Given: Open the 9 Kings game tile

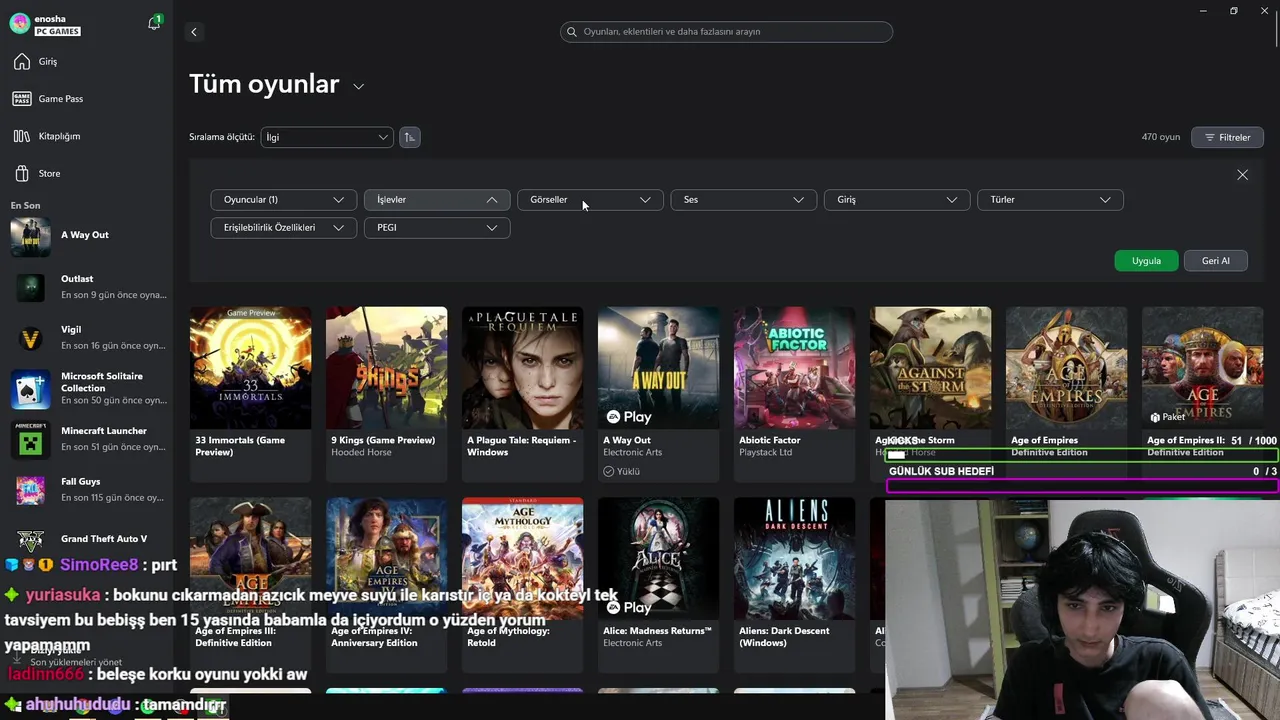Looking at the screenshot, I should point(386,394).
